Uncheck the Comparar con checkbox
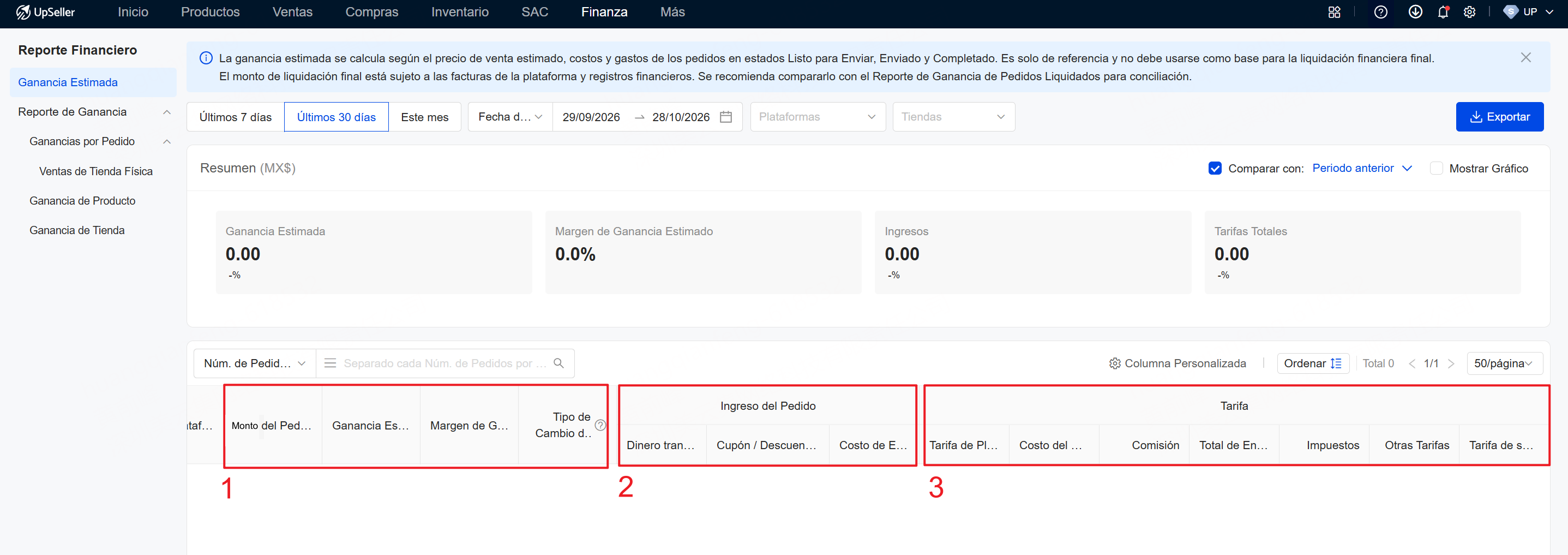 pyautogui.click(x=1215, y=168)
